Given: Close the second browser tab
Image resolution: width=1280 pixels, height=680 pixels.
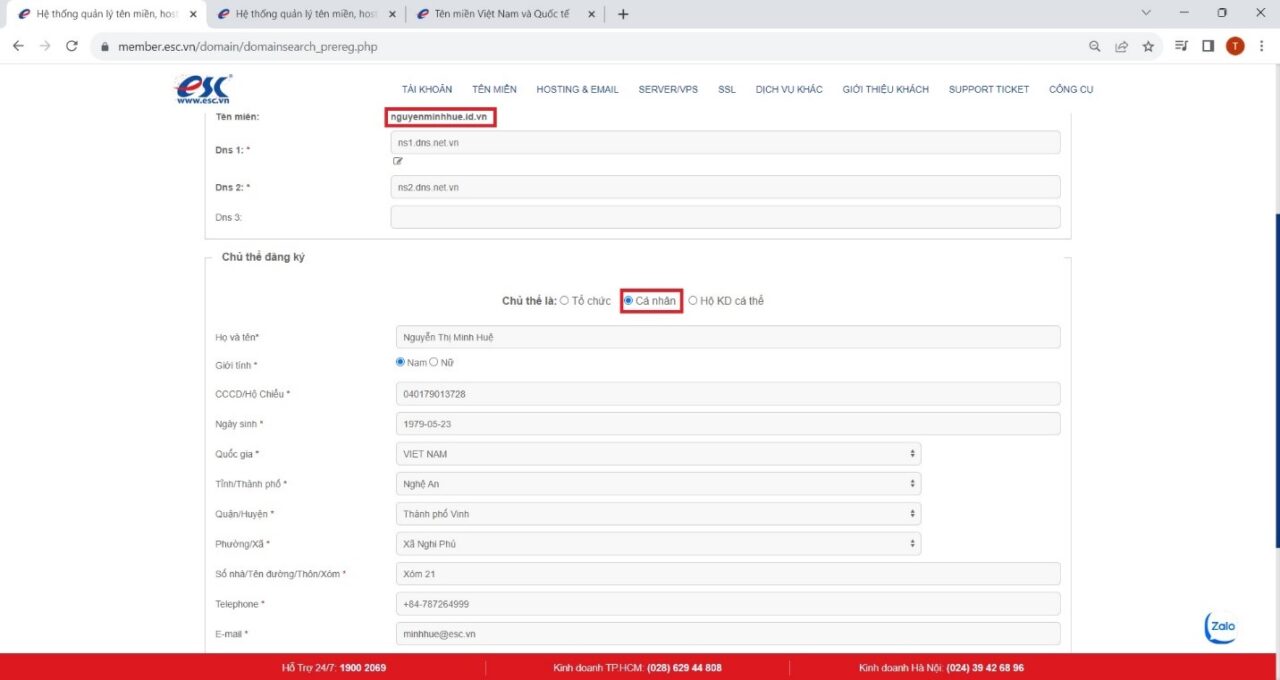Looking at the screenshot, I should pyautogui.click(x=393, y=15).
